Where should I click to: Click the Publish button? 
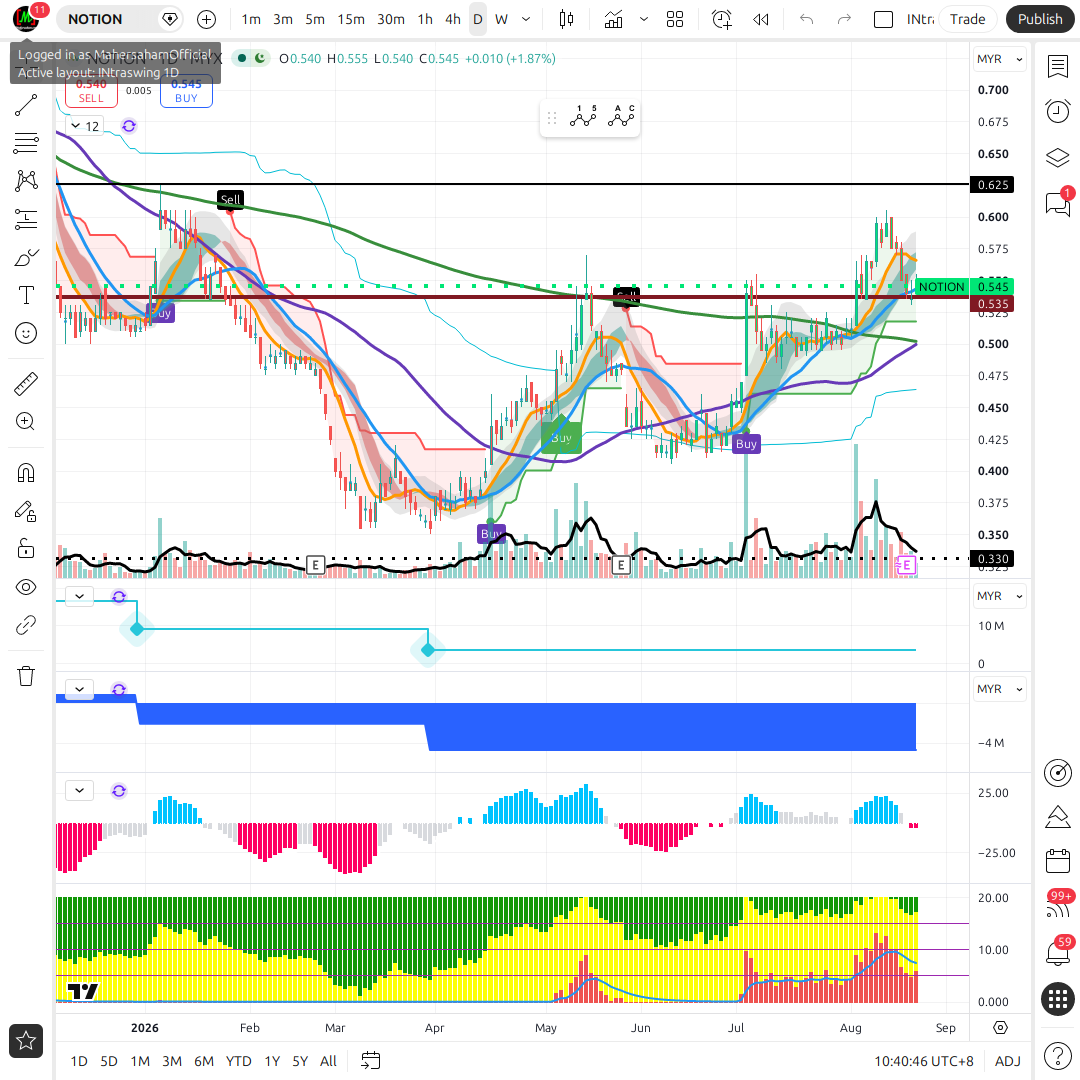[x=1040, y=19]
